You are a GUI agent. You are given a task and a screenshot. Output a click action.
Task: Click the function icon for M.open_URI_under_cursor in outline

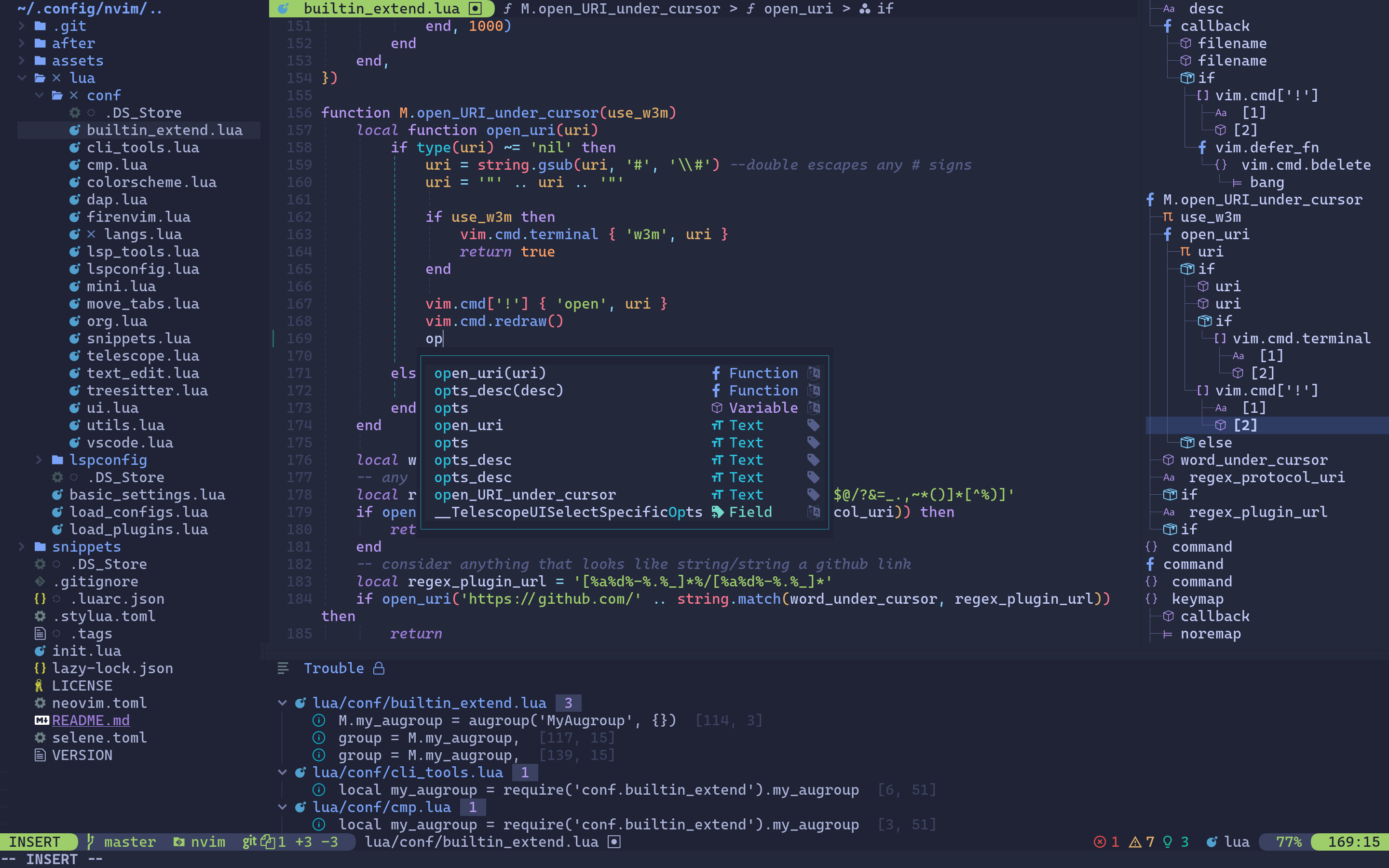pyautogui.click(x=1150, y=200)
